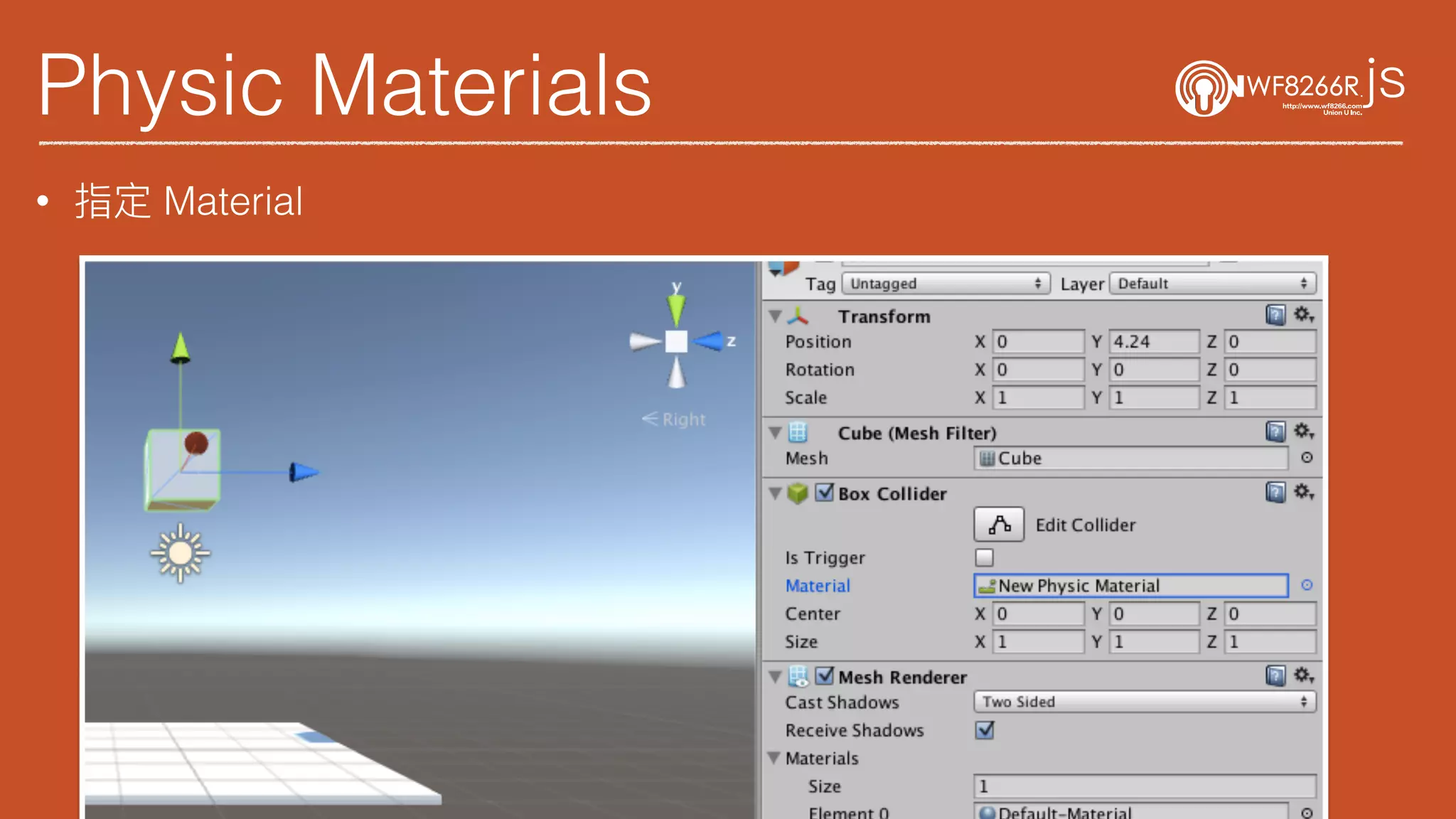Click the Scale X field

1039,397
